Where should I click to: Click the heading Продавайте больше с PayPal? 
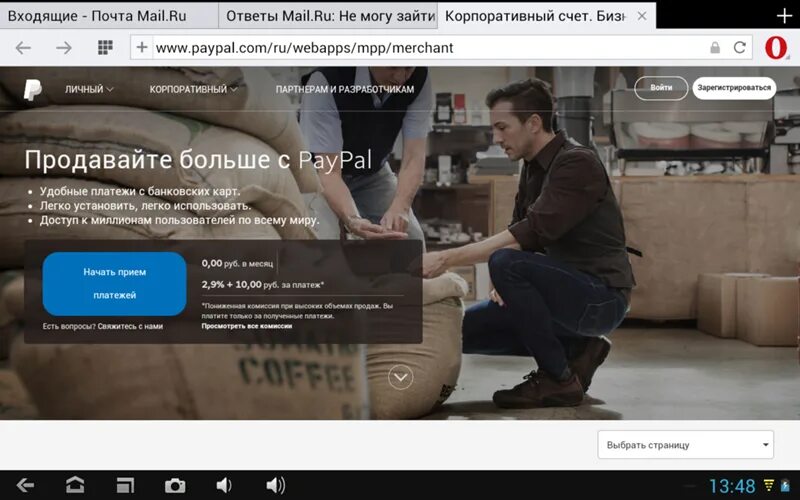point(198,160)
